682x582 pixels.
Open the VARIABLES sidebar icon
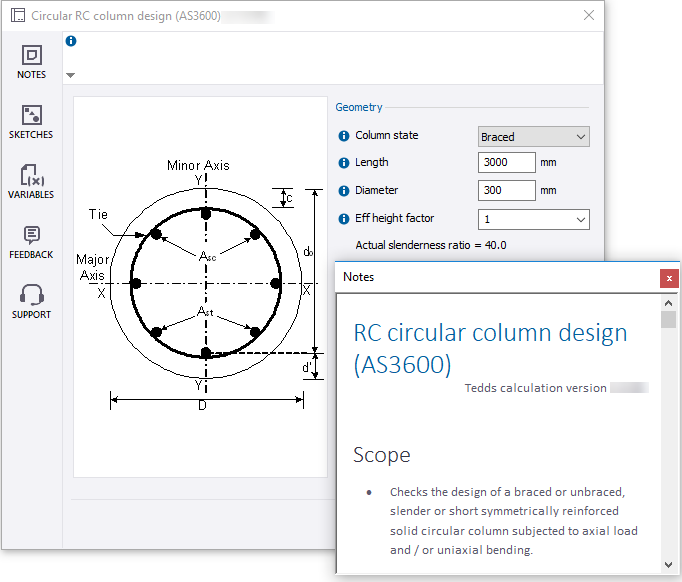tap(31, 181)
